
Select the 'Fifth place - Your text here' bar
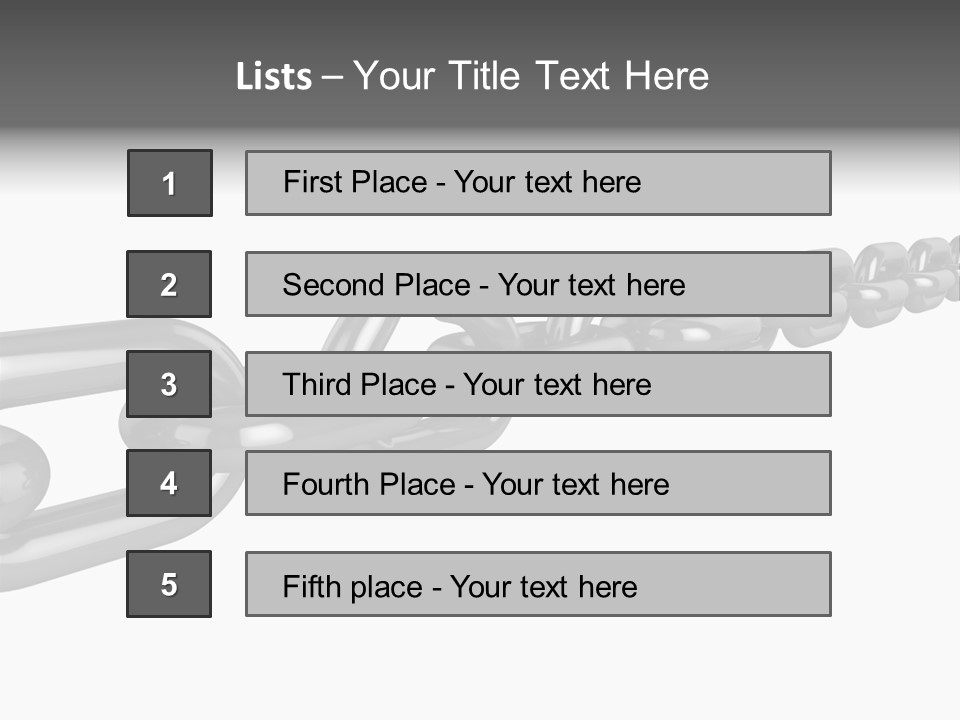[x=538, y=584]
